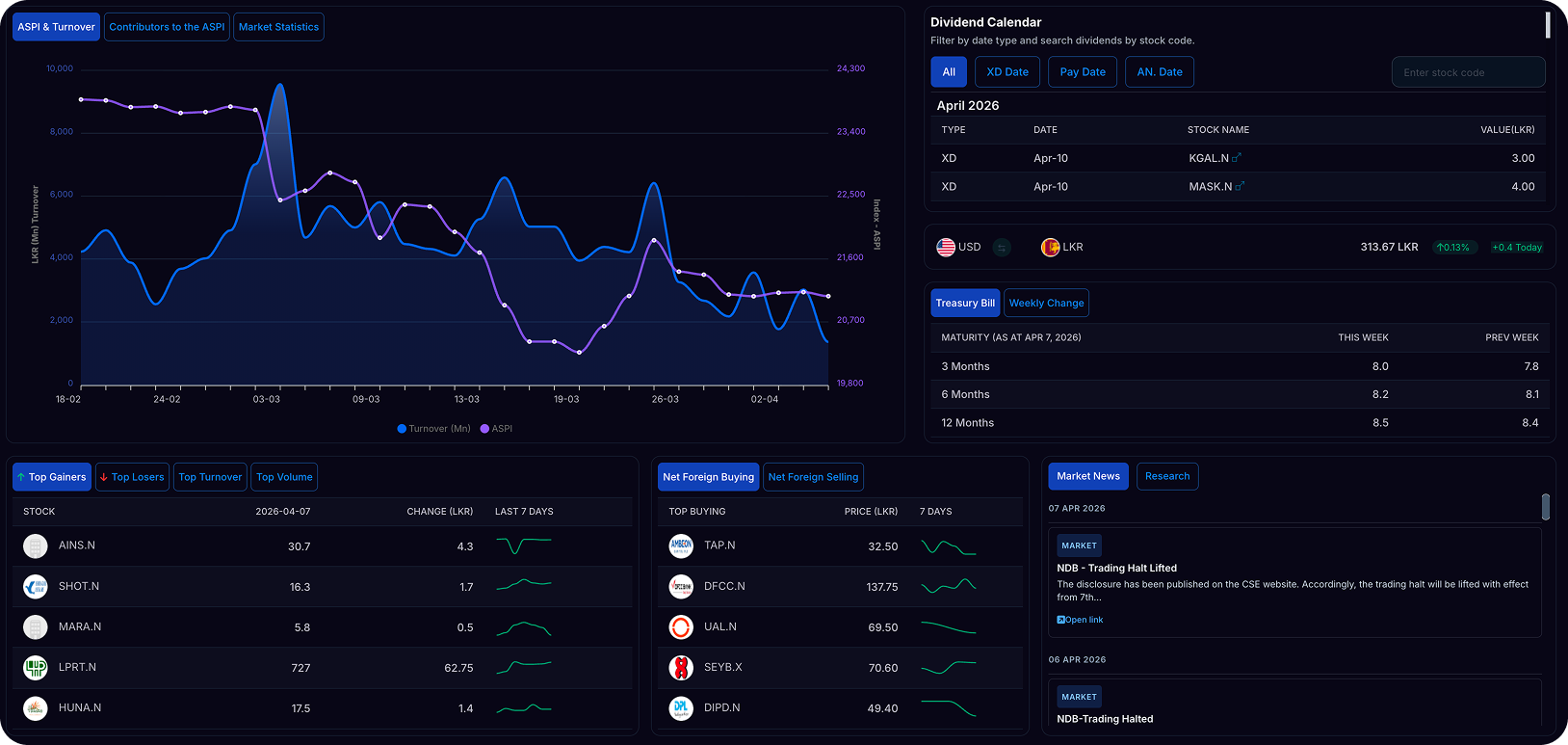Image resolution: width=1568 pixels, height=745 pixels.
Task: Click the SHOT.N company logo
Action: [x=36, y=586]
